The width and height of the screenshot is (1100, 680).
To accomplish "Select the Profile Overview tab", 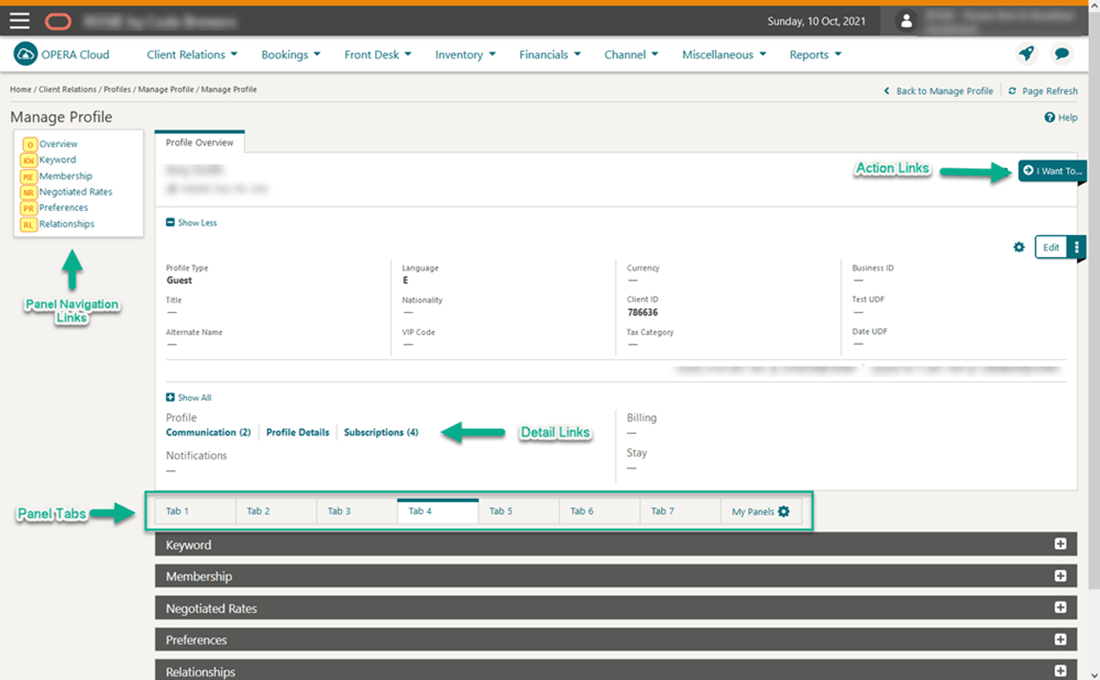I will (199, 143).
